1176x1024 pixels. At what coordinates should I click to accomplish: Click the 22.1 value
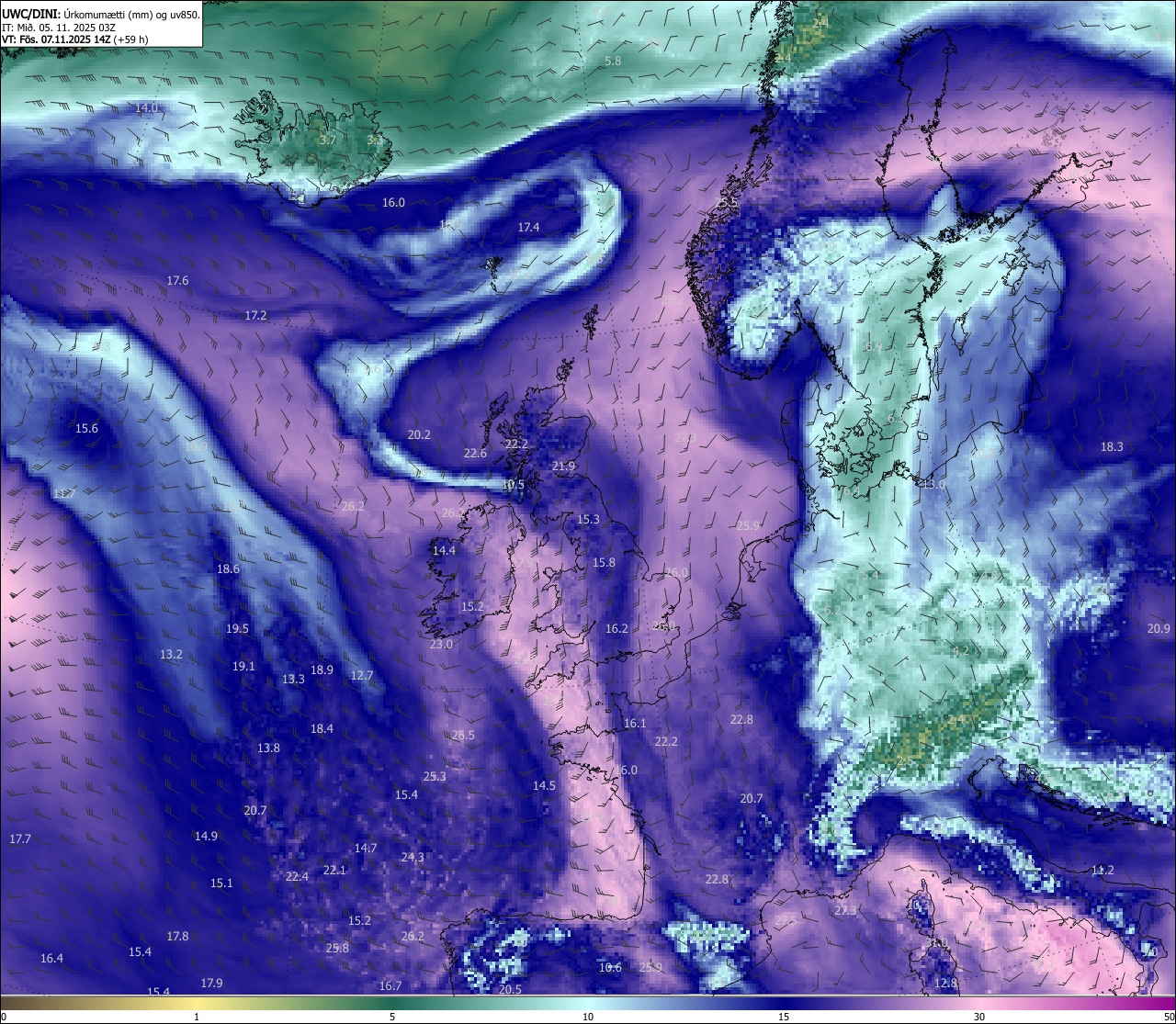click(x=334, y=871)
